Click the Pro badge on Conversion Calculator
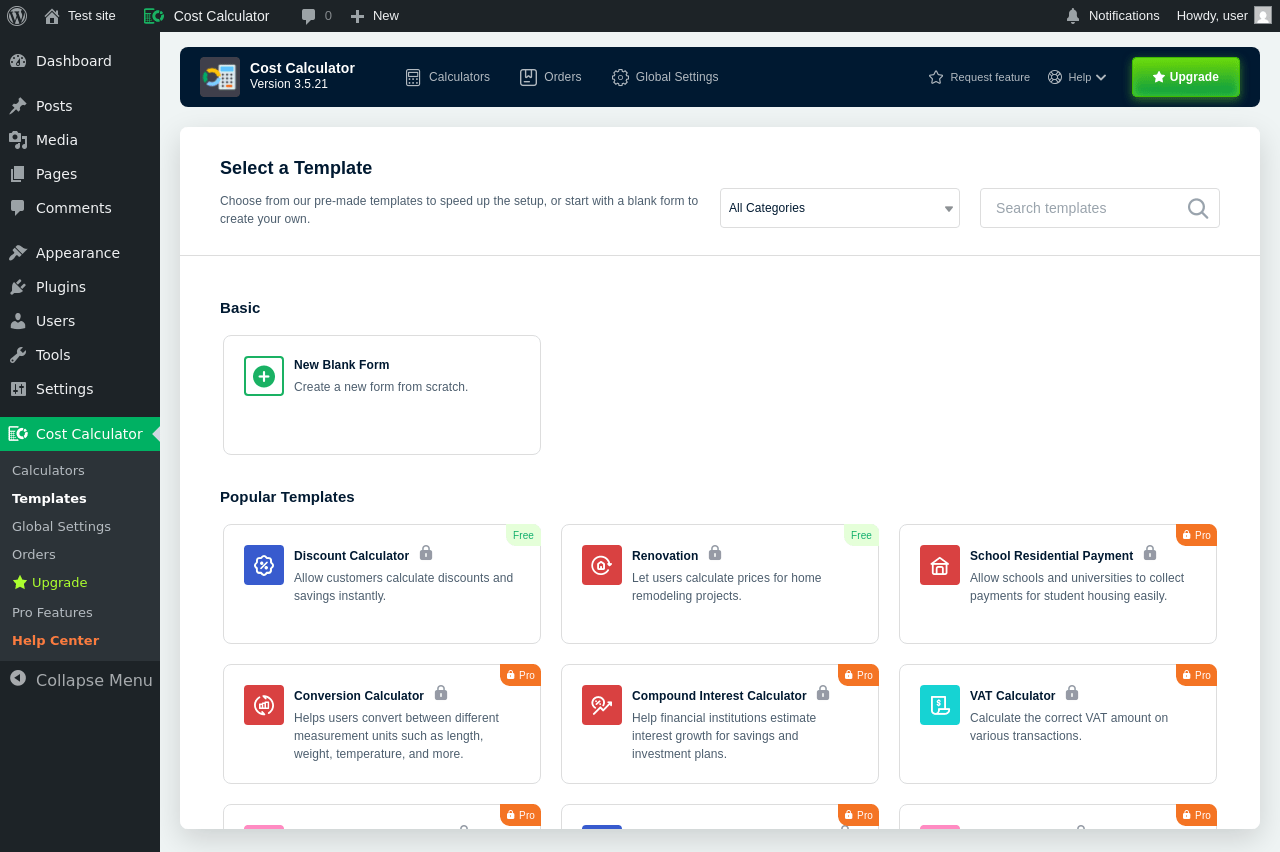The height and width of the screenshot is (852, 1280). pyautogui.click(x=520, y=675)
